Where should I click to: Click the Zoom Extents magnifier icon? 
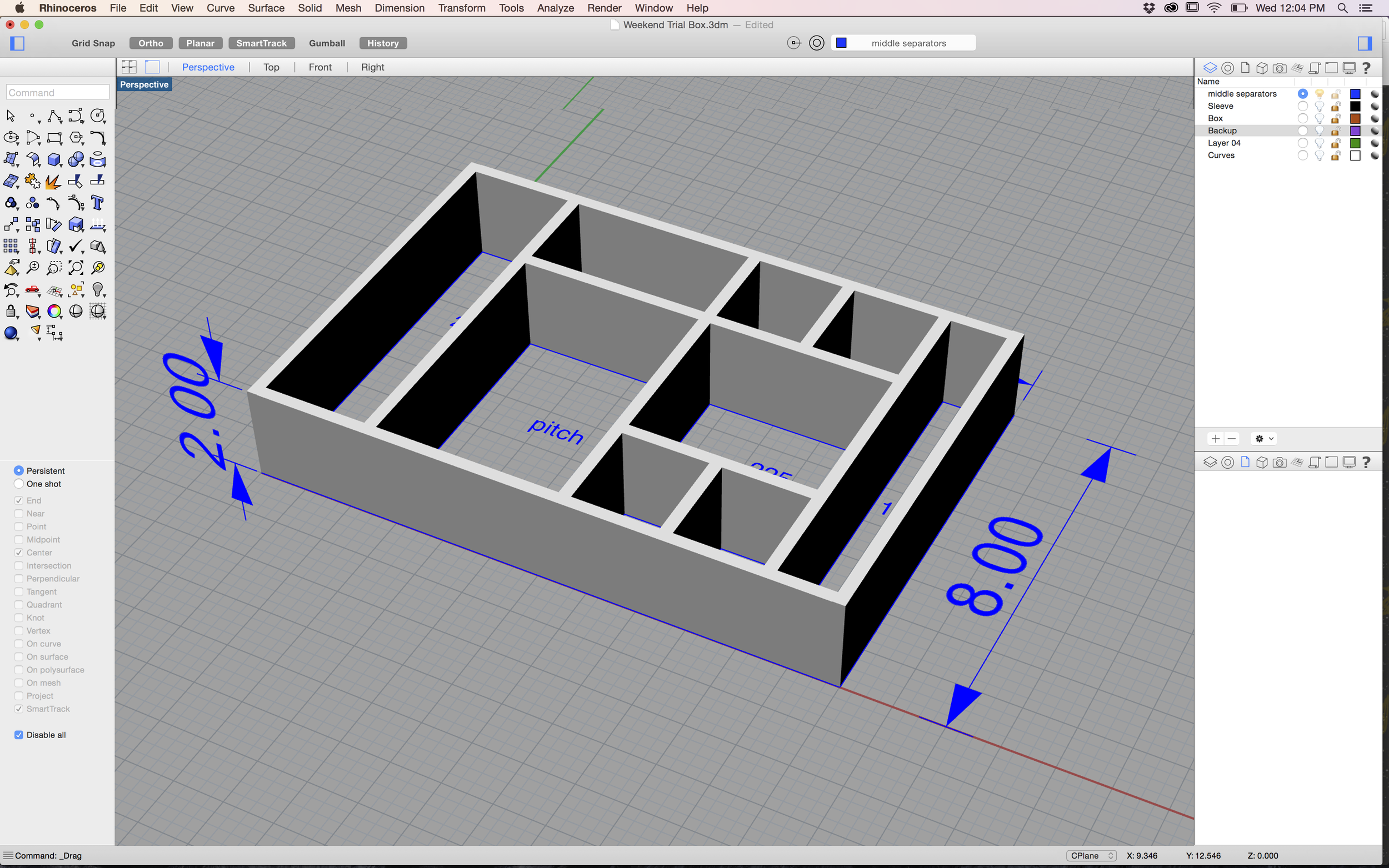(75, 268)
